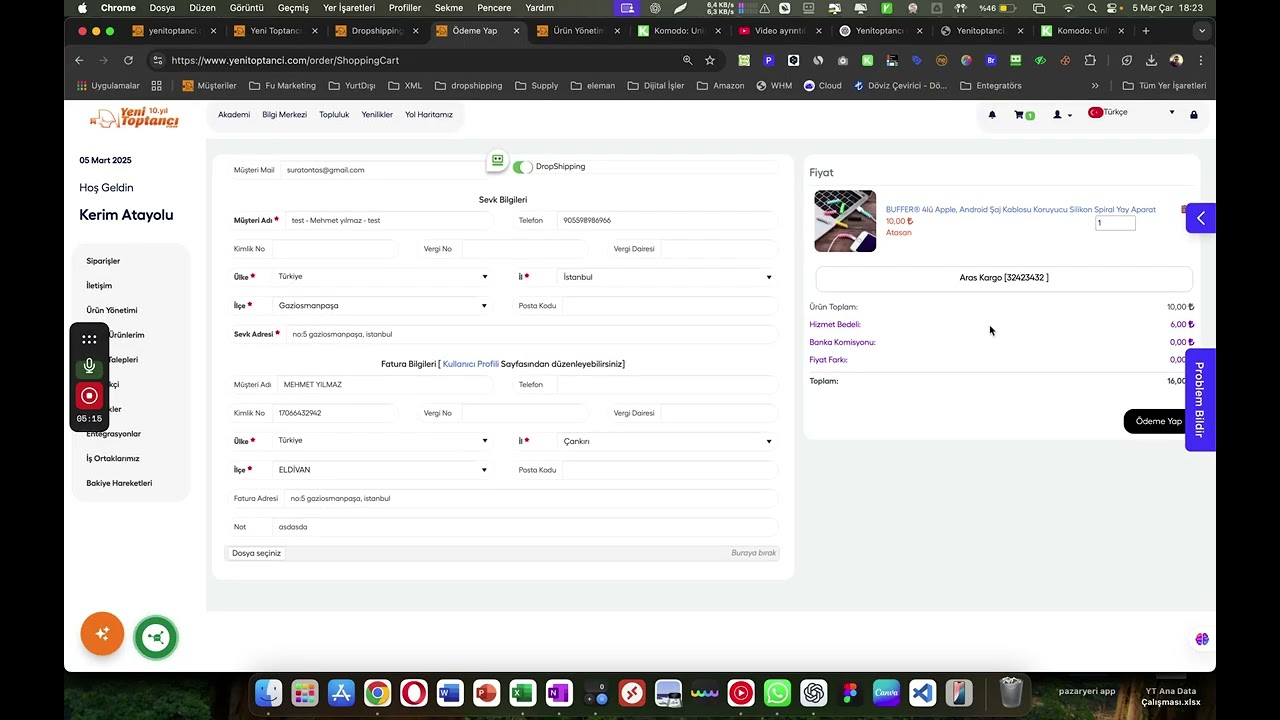Open the İl dropdown showing İstanbul
The height and width of the screenshot is (720, 1280).
click(667, 277)
